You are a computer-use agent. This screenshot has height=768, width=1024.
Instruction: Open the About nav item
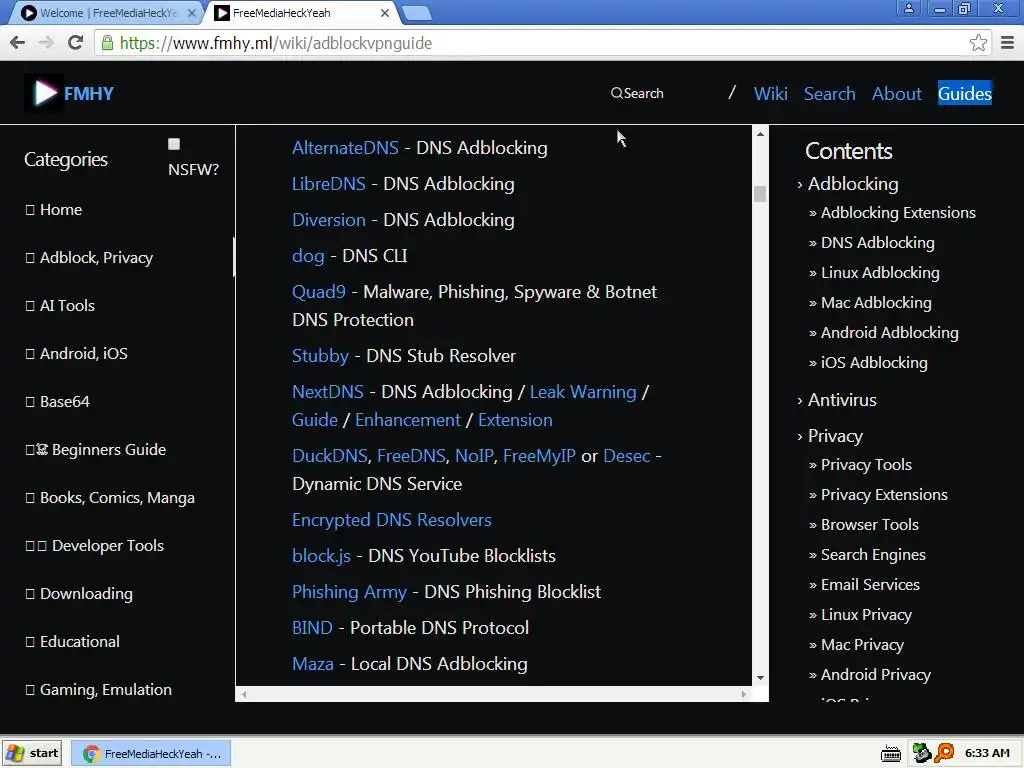(897, 93)
